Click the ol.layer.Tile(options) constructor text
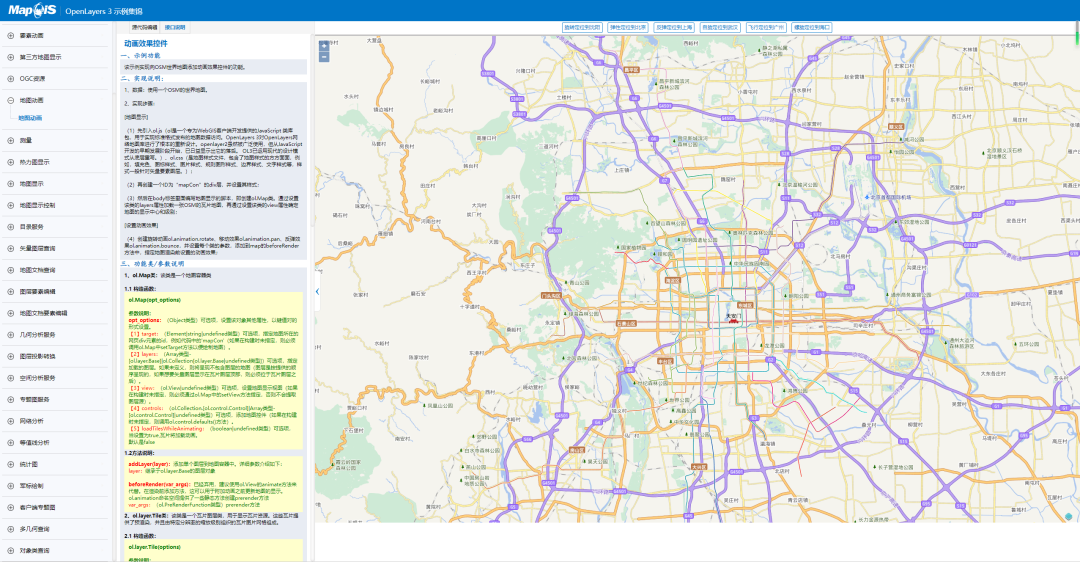Image resolution: width=1080 pixels, height=562 pixels. click(x=154, y=548)
